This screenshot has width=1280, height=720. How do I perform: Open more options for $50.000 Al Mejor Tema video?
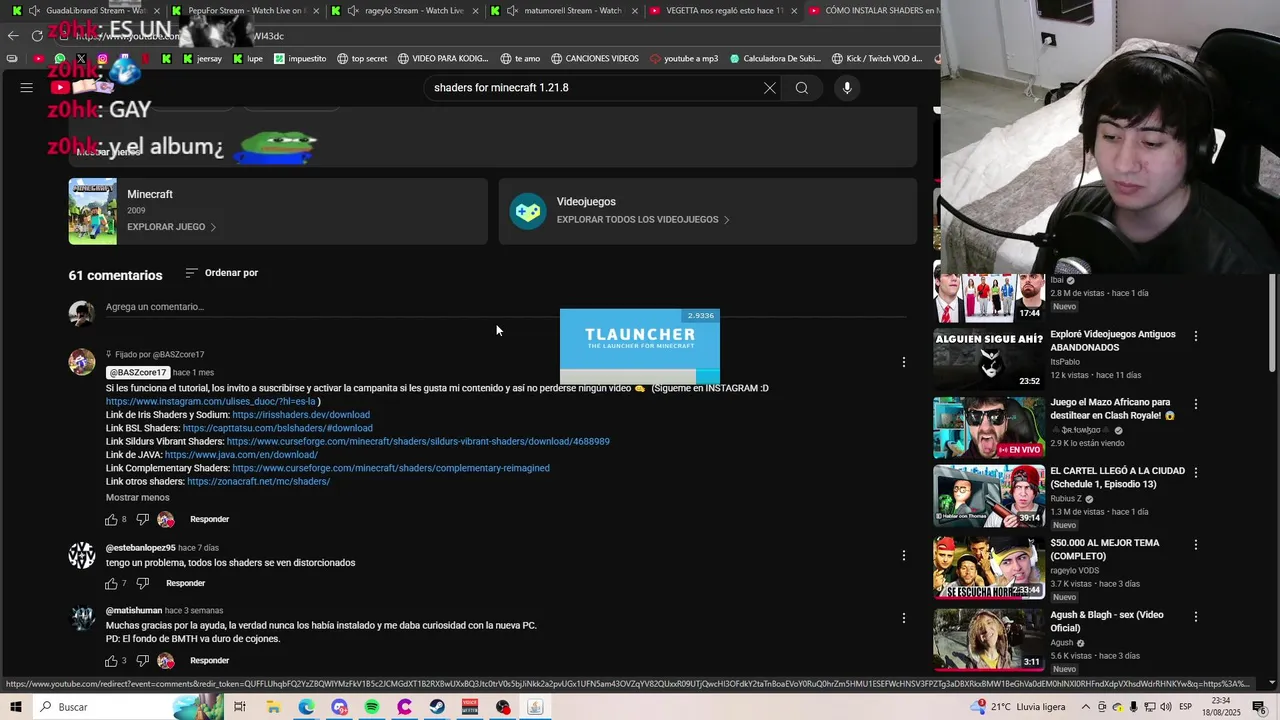(1196, 545)
